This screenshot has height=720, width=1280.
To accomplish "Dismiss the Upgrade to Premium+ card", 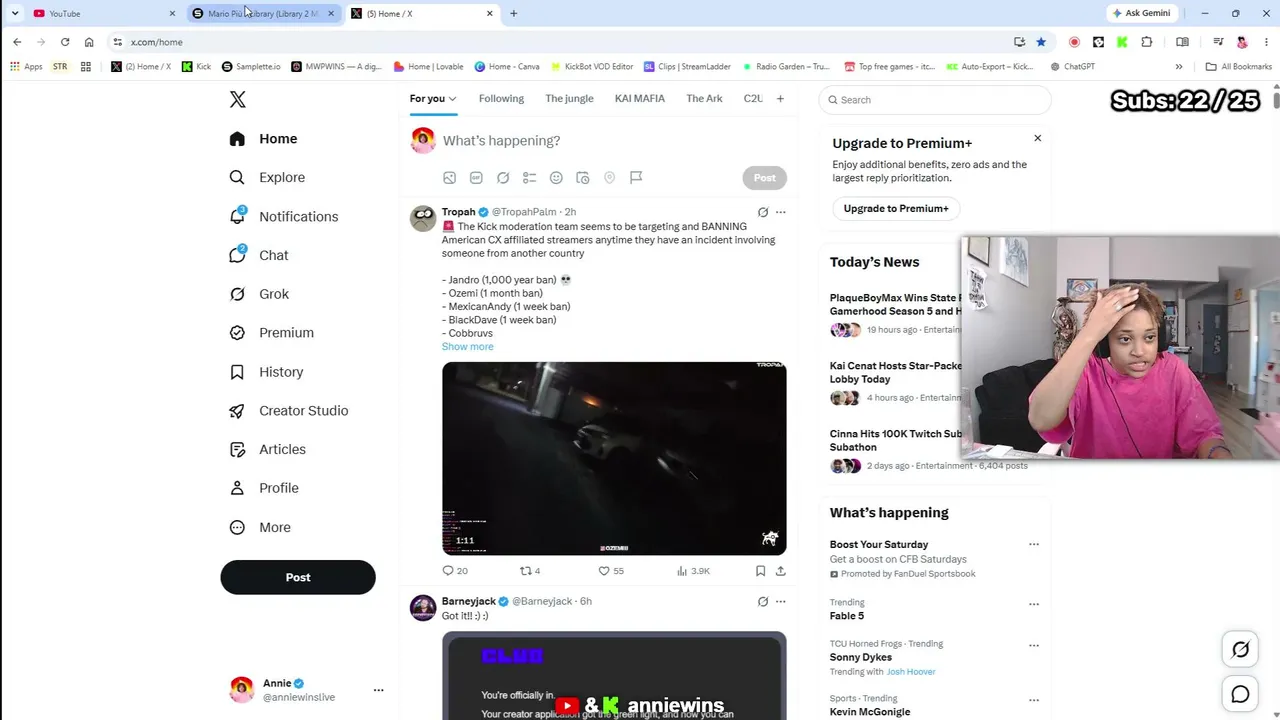I will 1037,138.
